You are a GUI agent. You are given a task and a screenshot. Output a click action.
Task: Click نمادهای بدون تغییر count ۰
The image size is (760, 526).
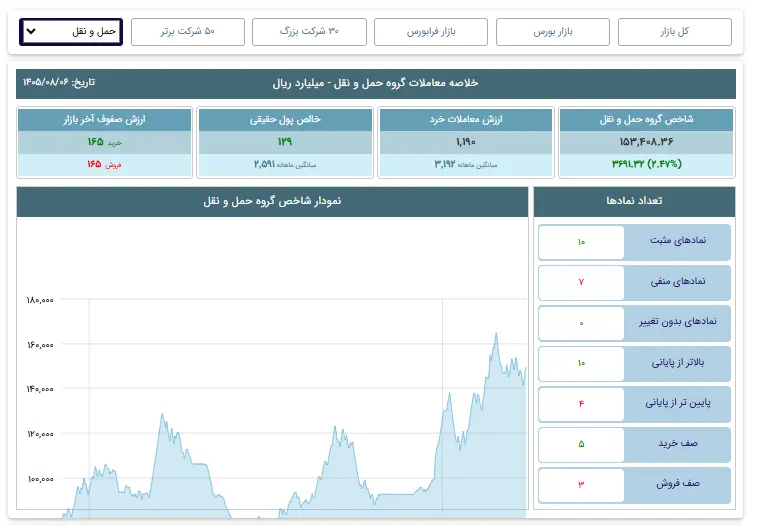pyautogui.click(x=581, y=323)
